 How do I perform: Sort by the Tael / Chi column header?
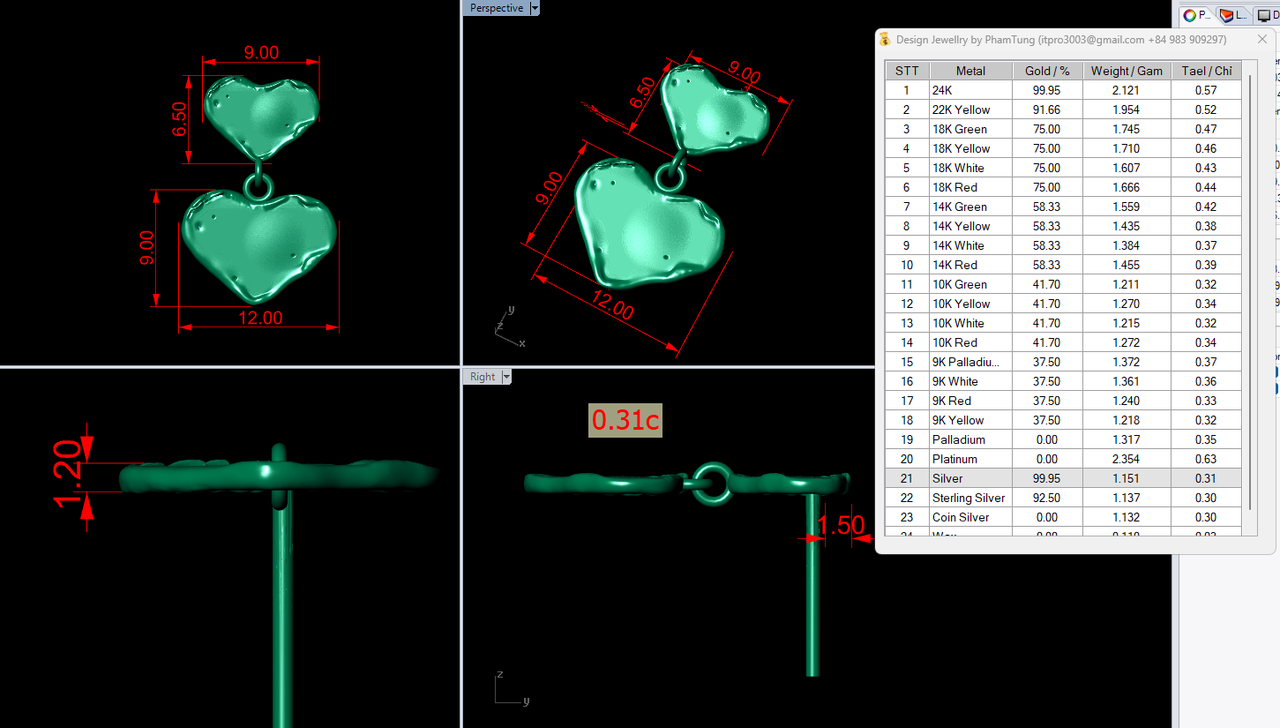coord(1206,71)
